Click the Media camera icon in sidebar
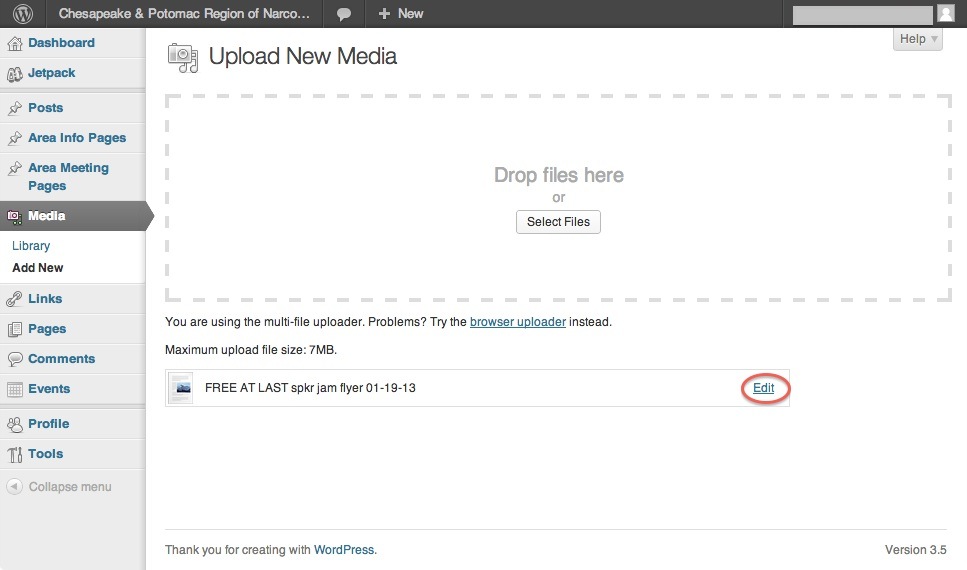Viewport: 967px width, 570px height. 15,217
